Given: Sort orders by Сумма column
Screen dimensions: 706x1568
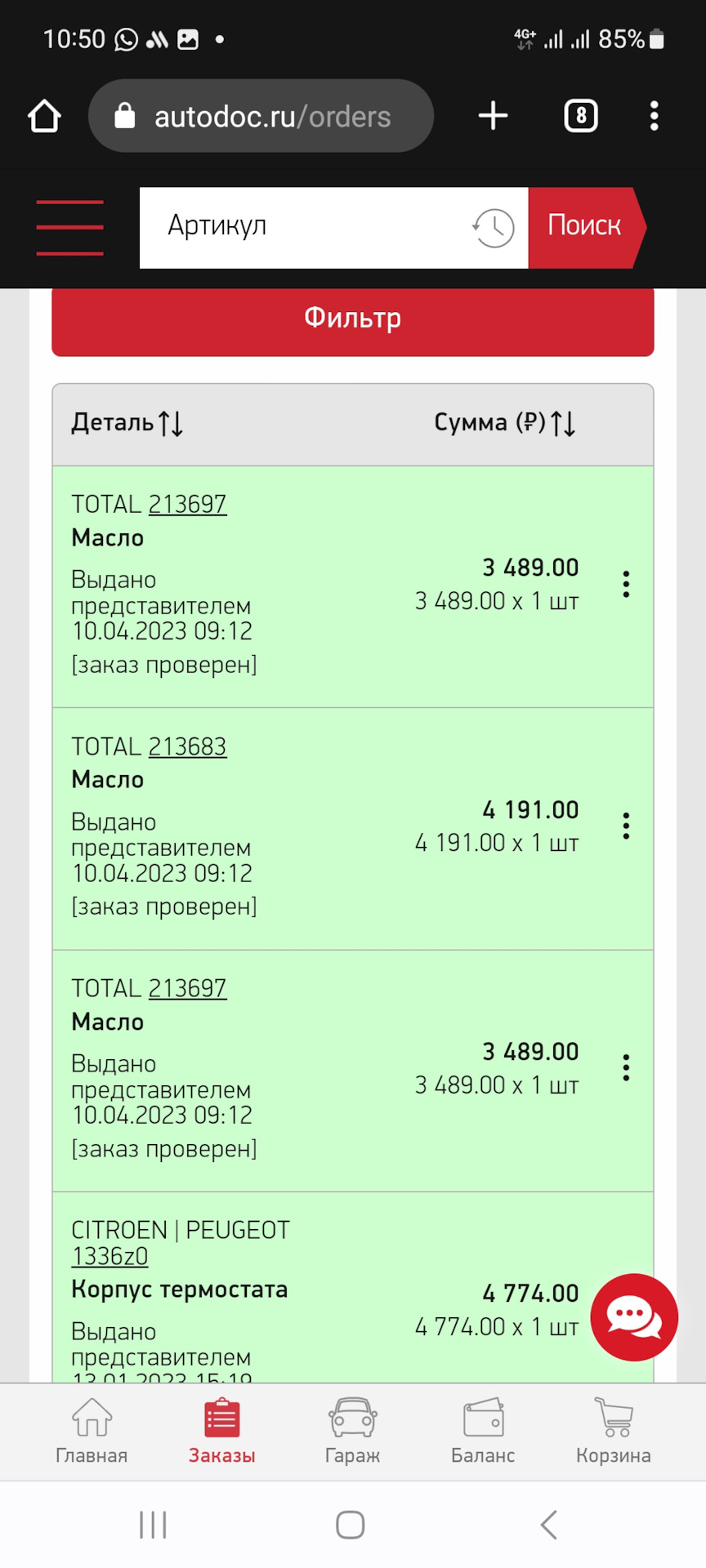Looking at the screenshot, I should click(504, 423).
